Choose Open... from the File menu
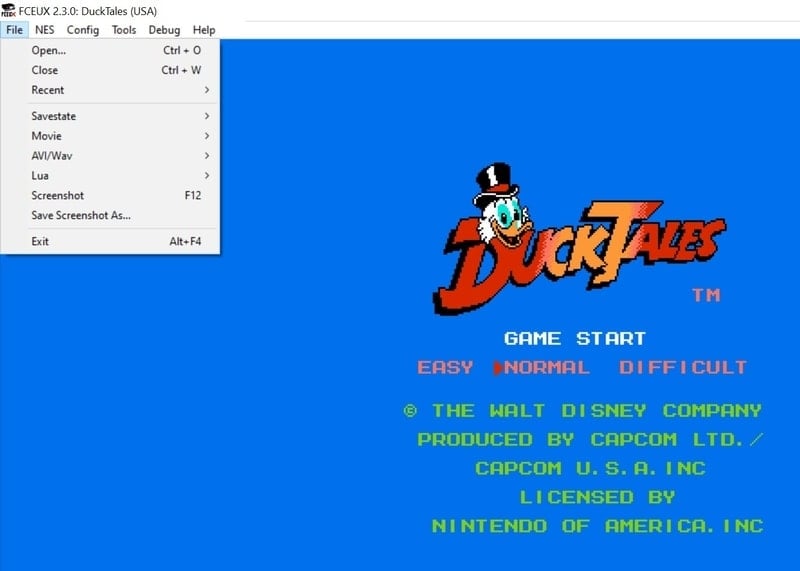This screenshot has width=800, height=571. click(110, 50)
